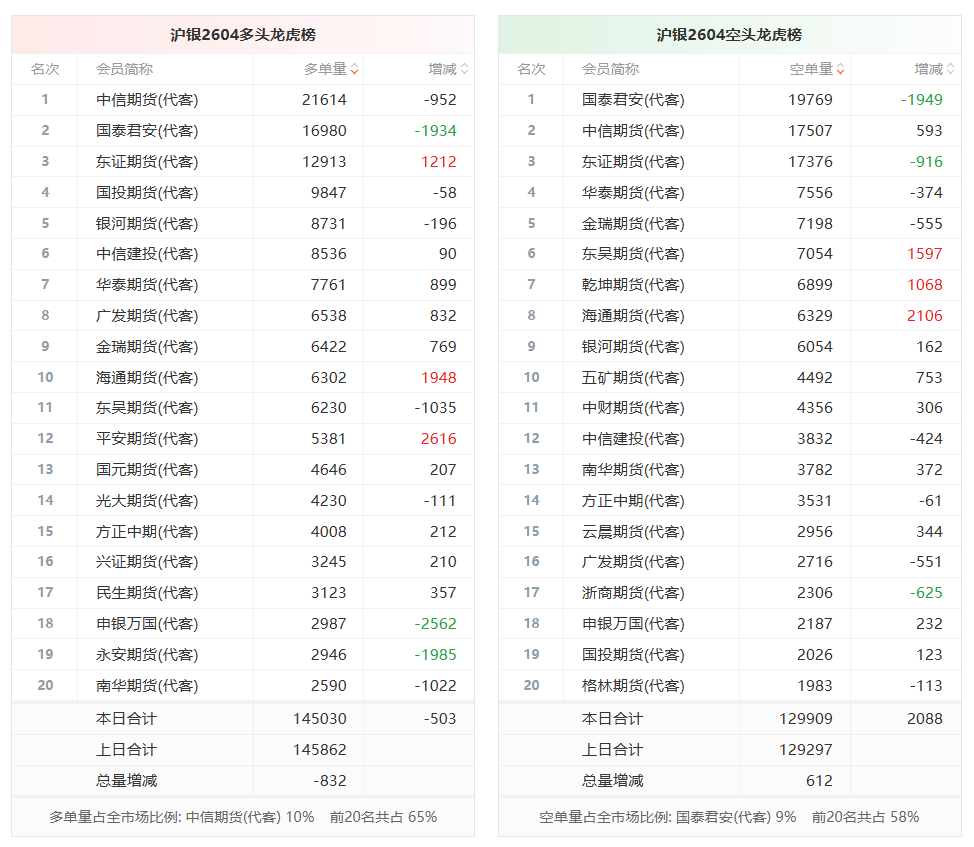Select 海通期货(代客) in short table
This screenshot has height=847, width=974.
point(634,316)
